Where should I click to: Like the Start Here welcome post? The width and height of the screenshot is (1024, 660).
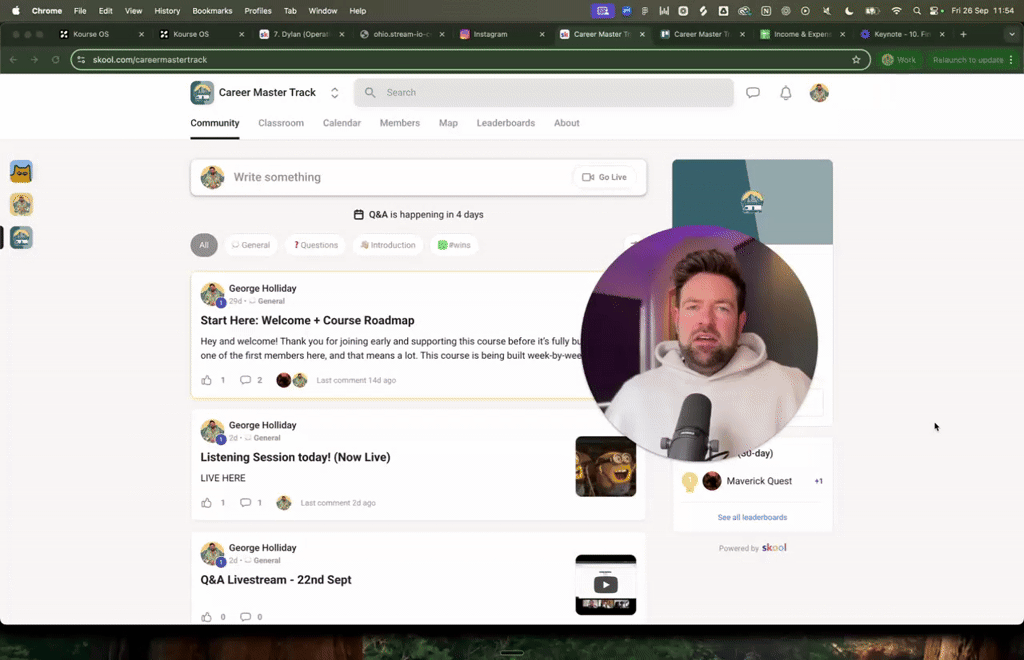pos(206,380)
